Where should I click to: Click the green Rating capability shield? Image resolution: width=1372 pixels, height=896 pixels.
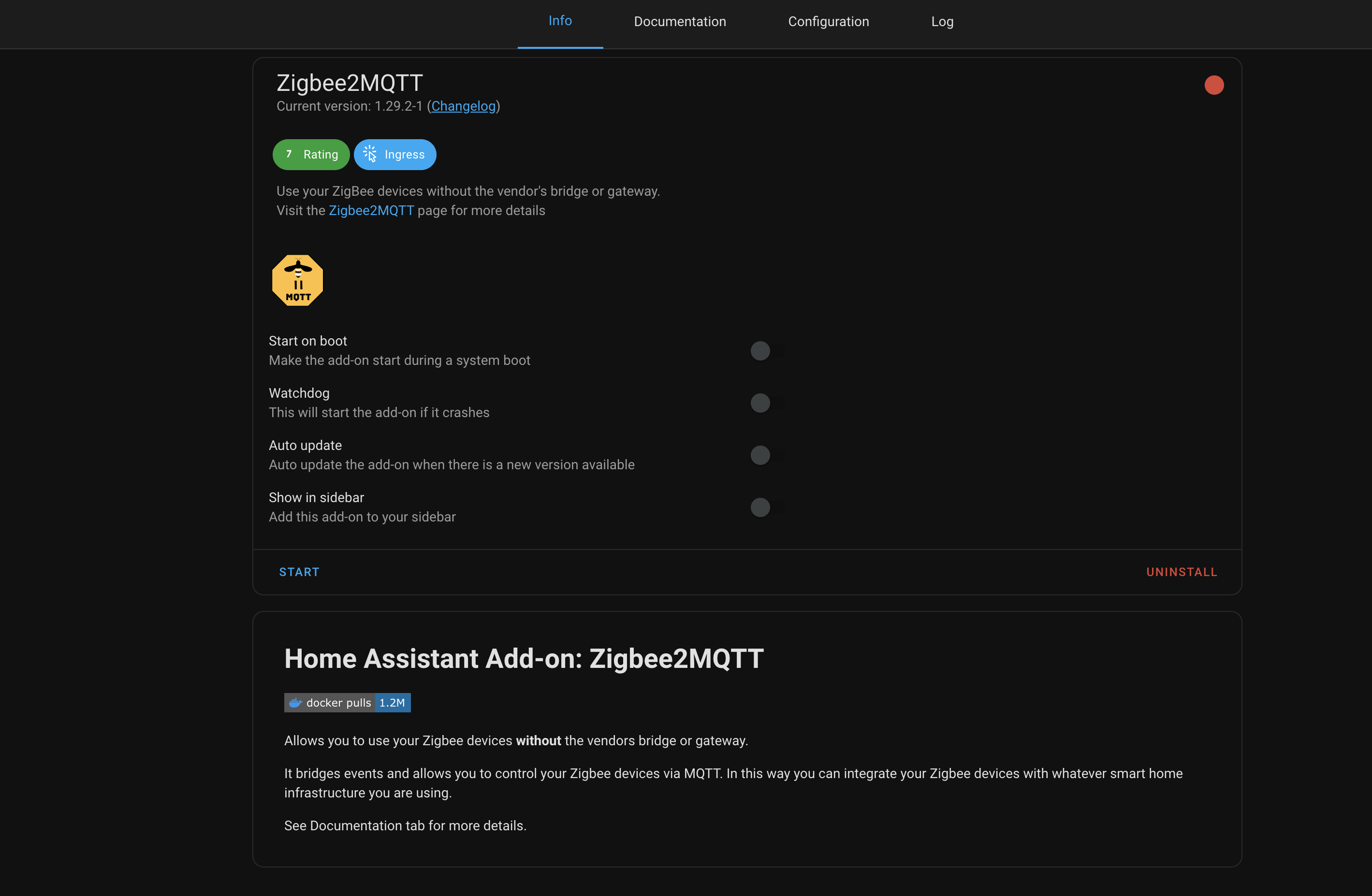point(311,154)
